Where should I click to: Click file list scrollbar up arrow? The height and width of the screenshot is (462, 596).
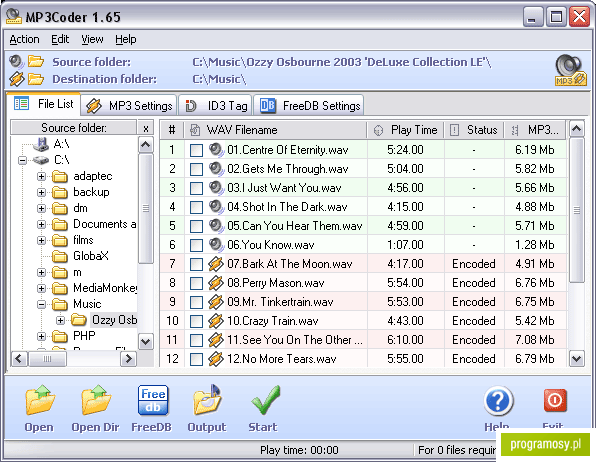(x=577, y=129)
